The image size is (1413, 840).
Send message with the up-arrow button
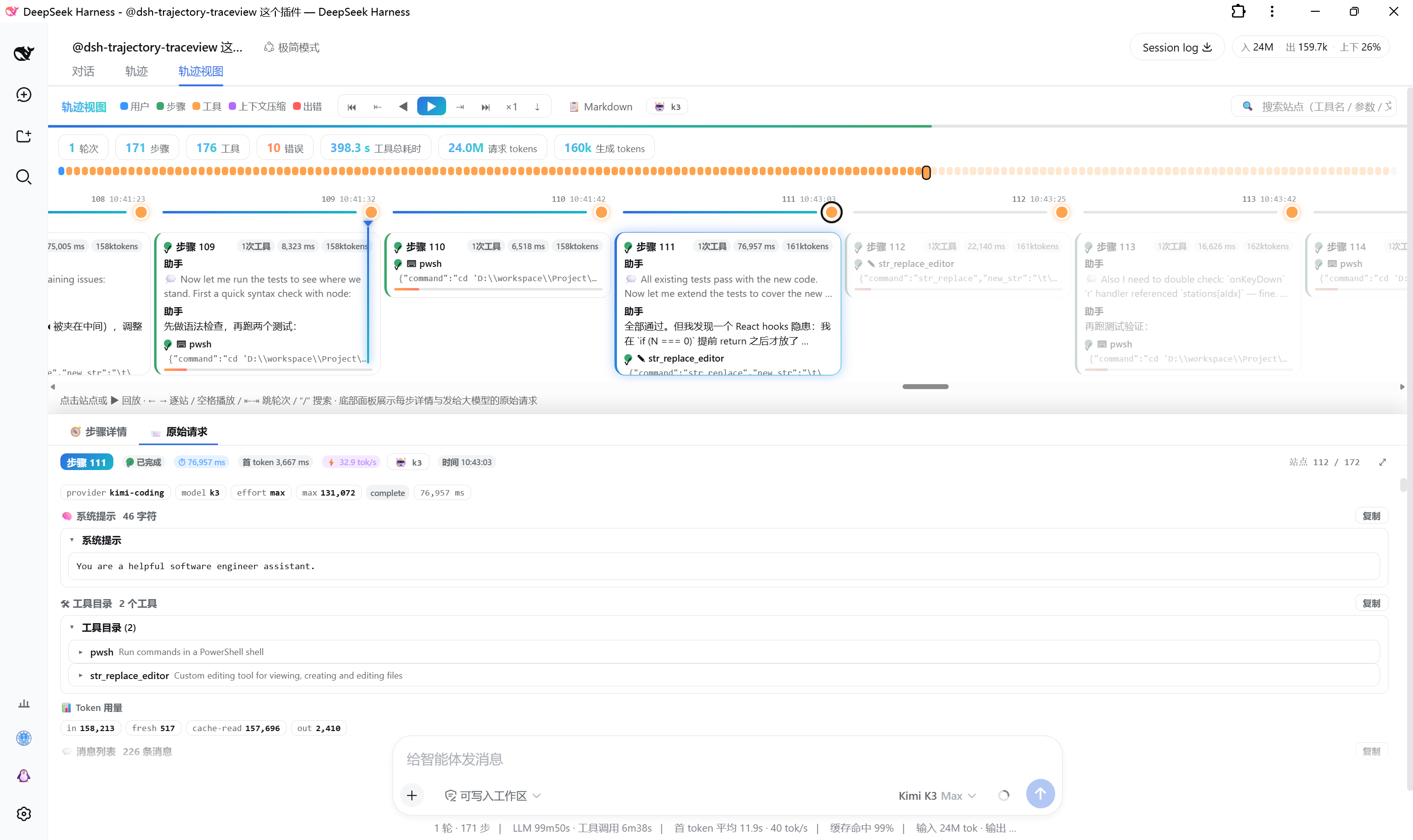click(x=1040, y=794)
